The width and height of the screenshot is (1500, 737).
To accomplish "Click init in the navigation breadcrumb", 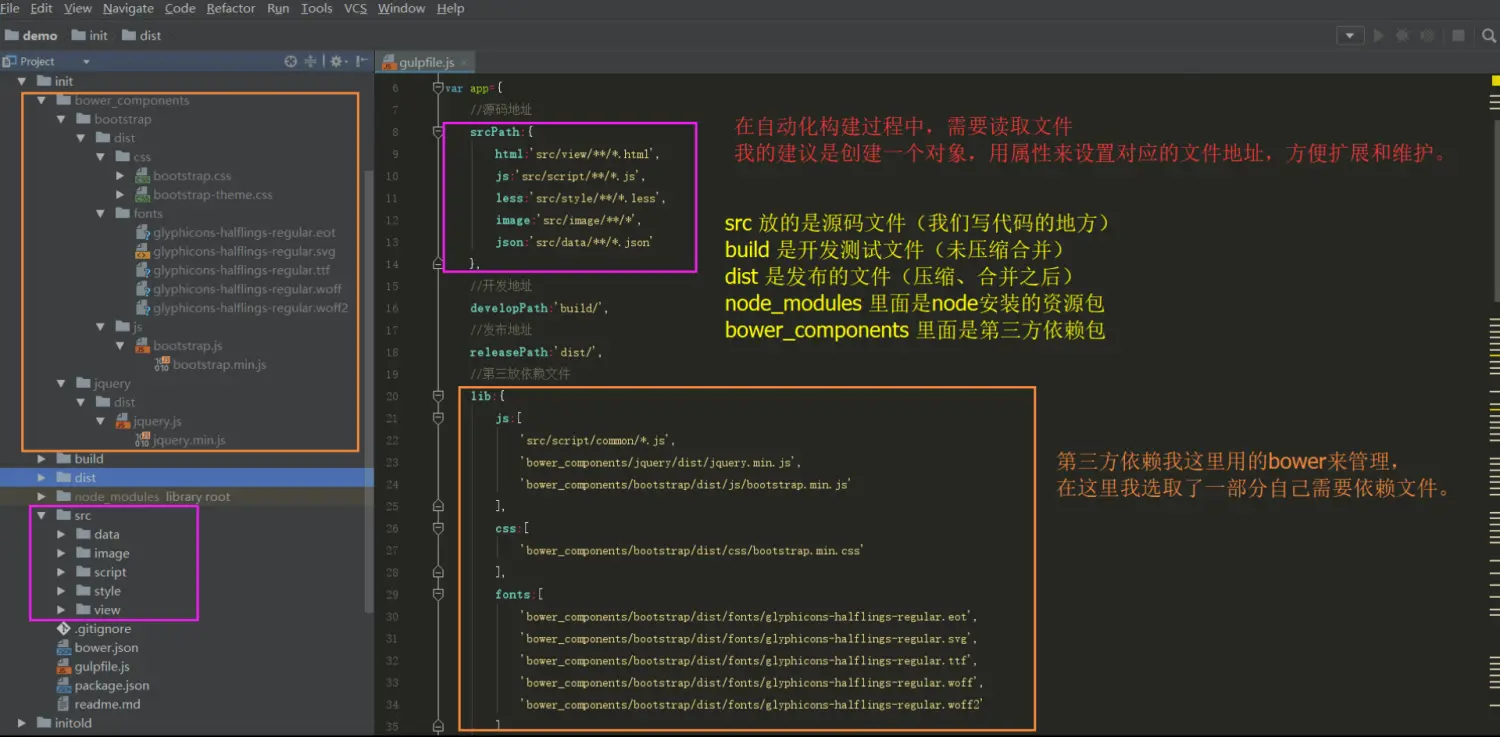I will coord(89,35).
